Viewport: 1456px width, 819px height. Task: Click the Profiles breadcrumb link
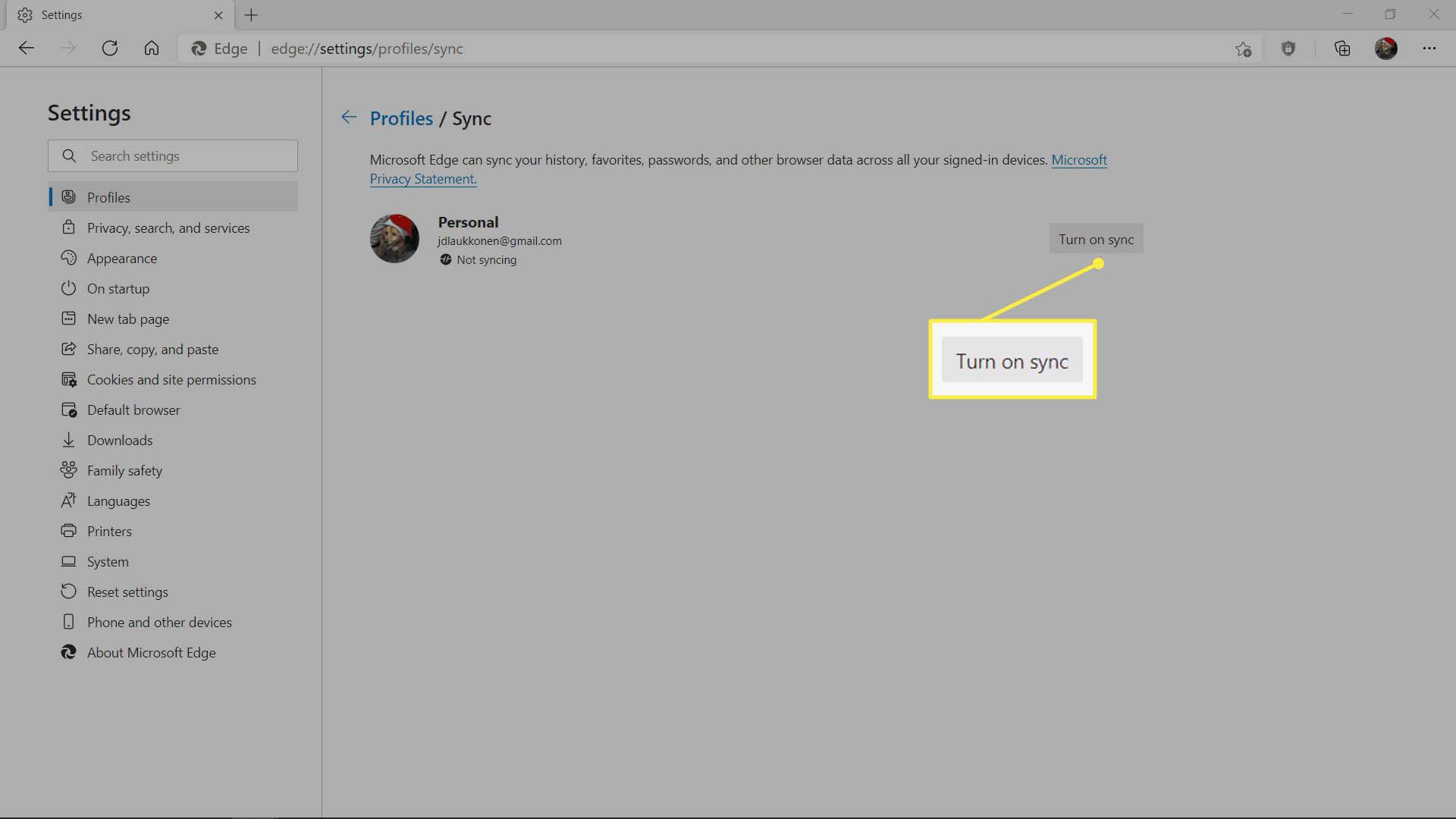click(x=401, y=118)
